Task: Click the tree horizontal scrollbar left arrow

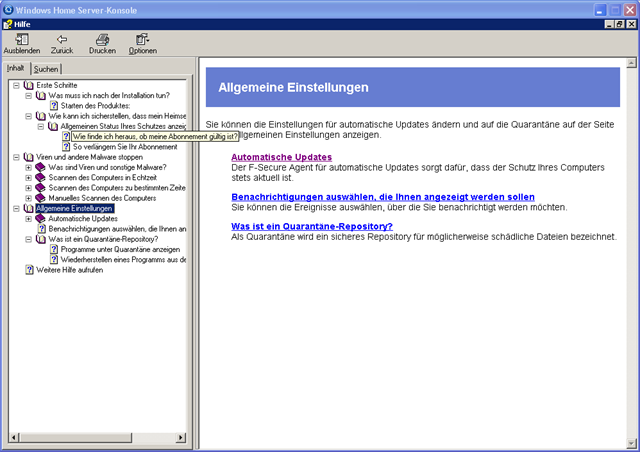Action: 13,437
